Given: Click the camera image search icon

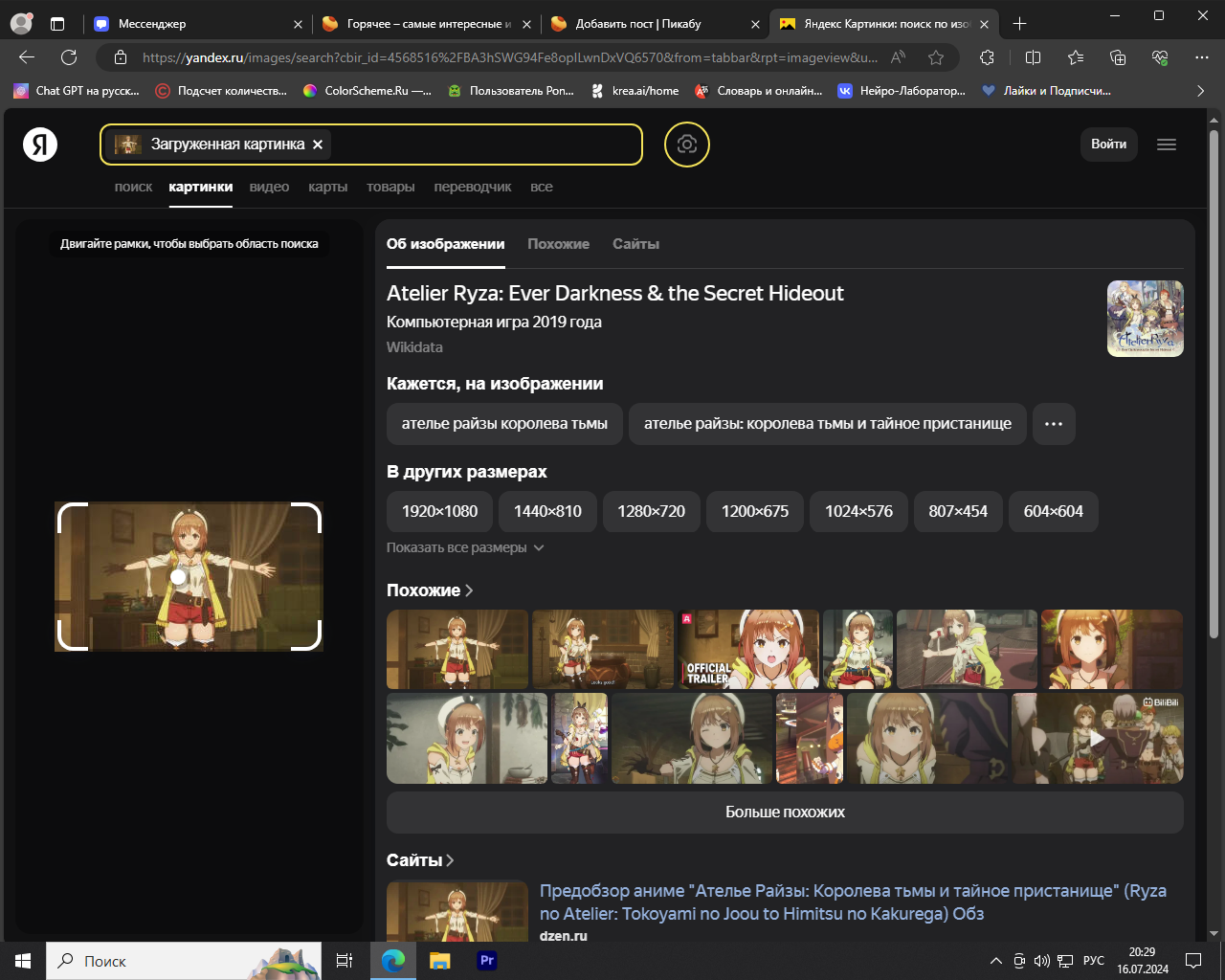Looking at the screenshot, I should pos(686,145).
